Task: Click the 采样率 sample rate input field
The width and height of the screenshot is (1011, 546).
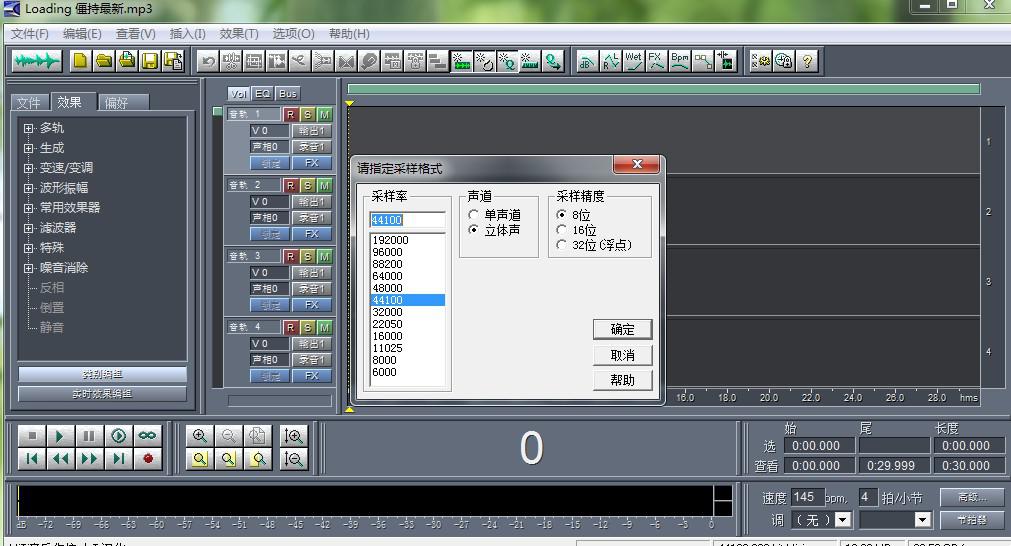Action: point(407,220)
